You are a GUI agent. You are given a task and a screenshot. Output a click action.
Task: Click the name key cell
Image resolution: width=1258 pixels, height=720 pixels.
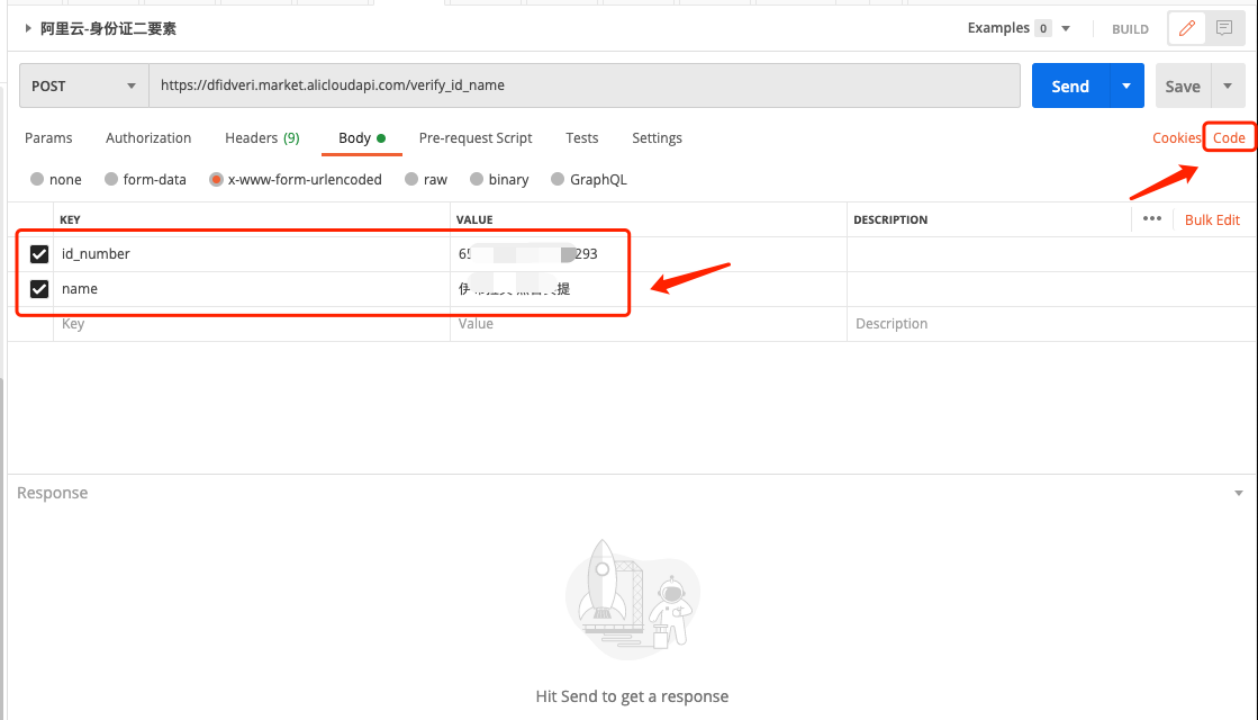251,289
